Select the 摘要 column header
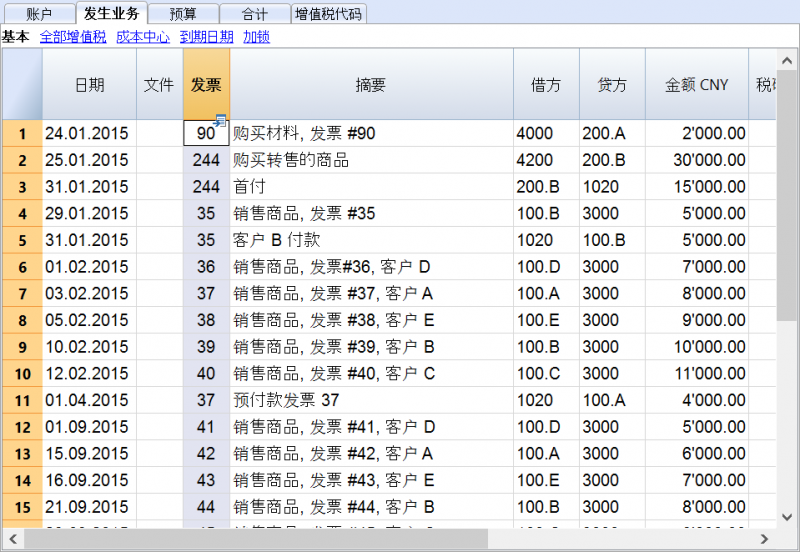 [x=371, y=84]
